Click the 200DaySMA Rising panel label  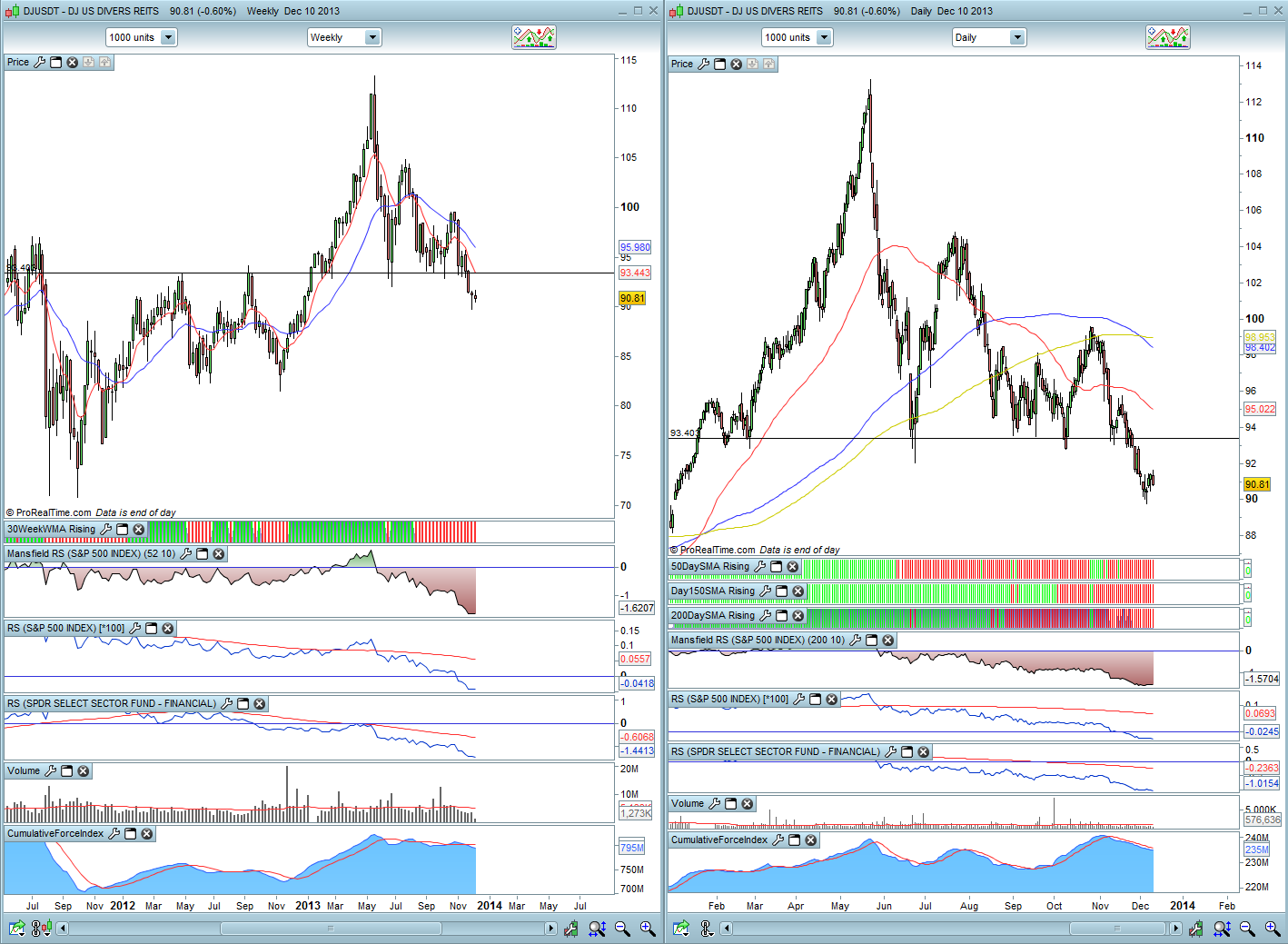[x=712, y=615]
